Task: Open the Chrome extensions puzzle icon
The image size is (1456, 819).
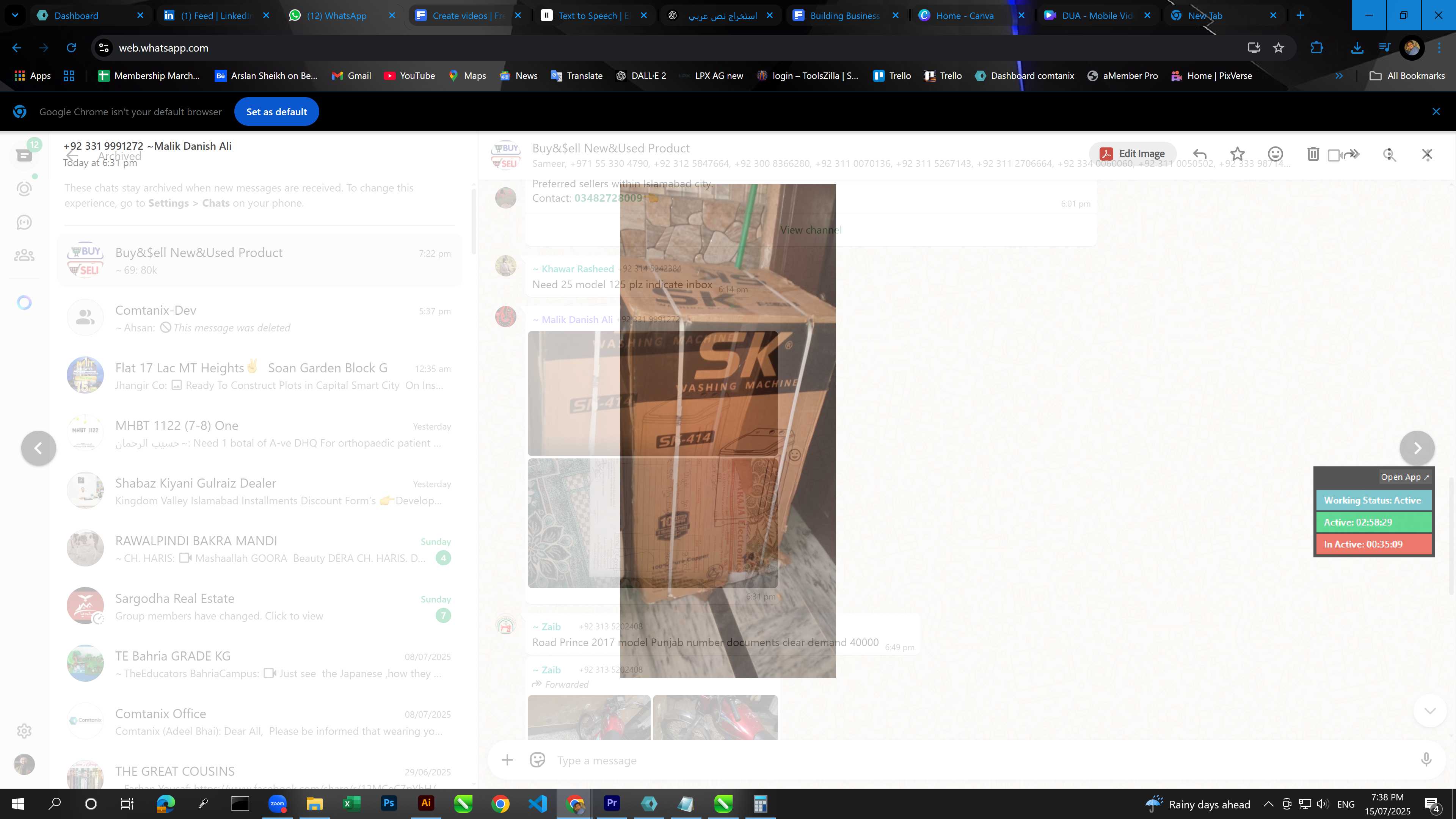Action: (1317, 48)
